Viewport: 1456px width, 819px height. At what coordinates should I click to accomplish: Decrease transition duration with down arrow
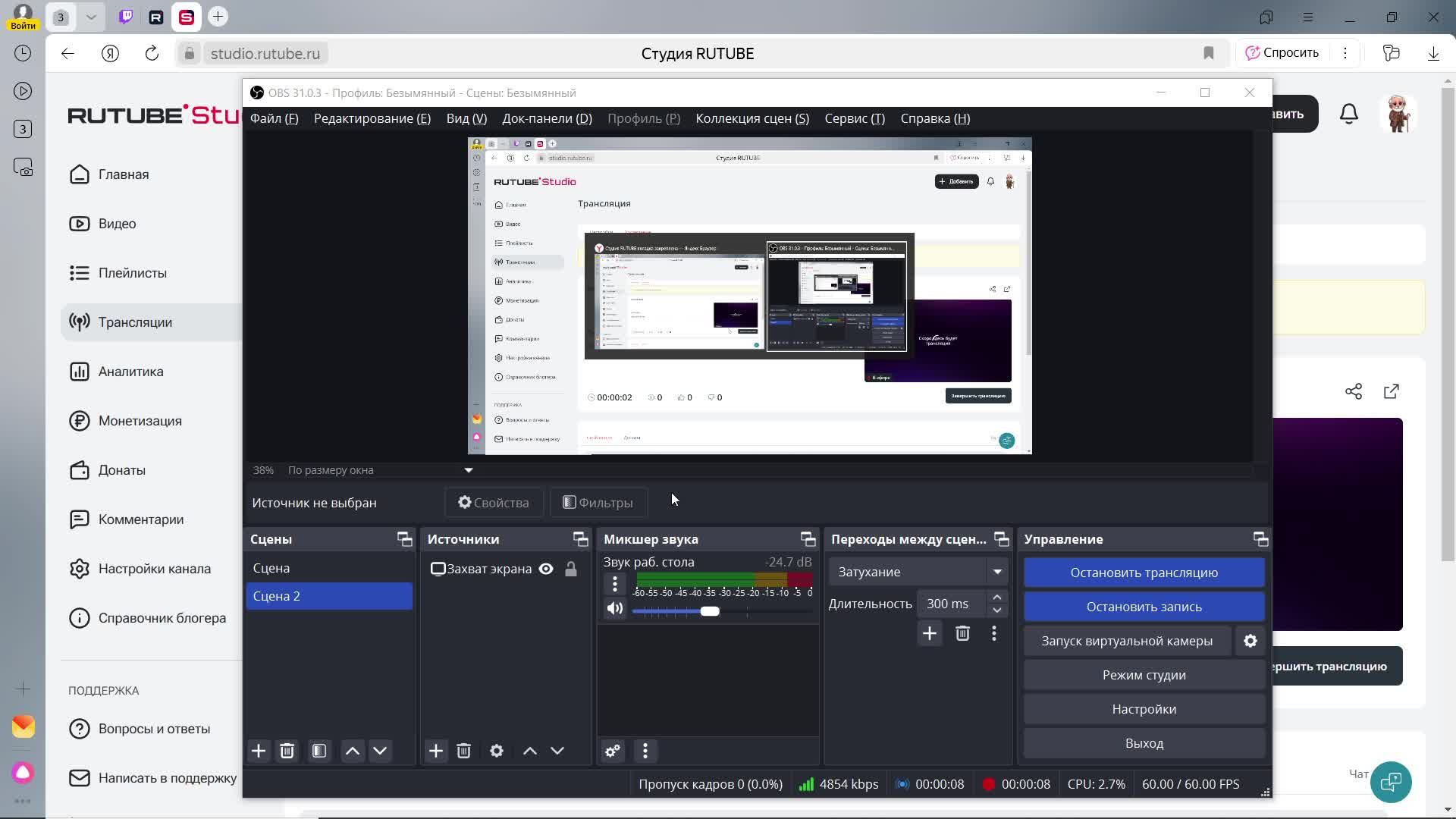[x=997, y=610]
